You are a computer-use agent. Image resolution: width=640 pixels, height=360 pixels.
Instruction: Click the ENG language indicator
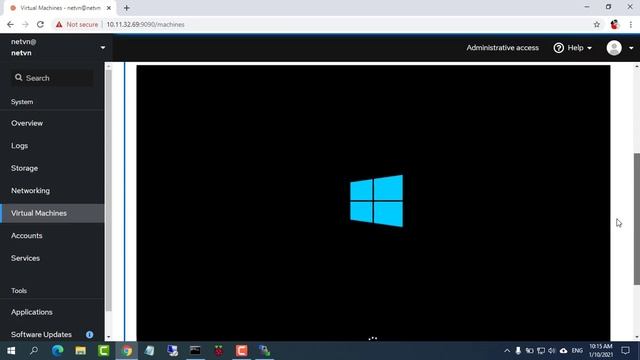click(577, 351)
